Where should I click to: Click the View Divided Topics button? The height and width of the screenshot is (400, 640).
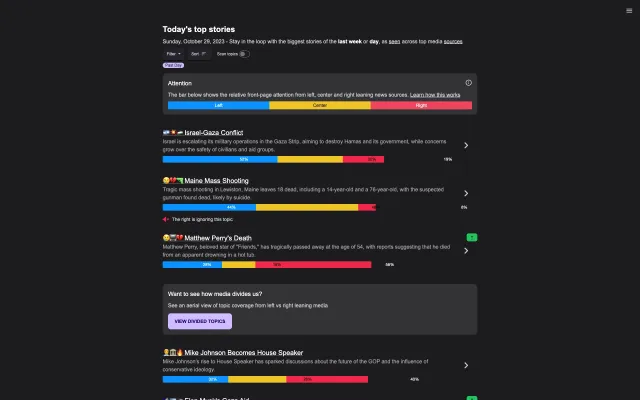tap(200, 321)
